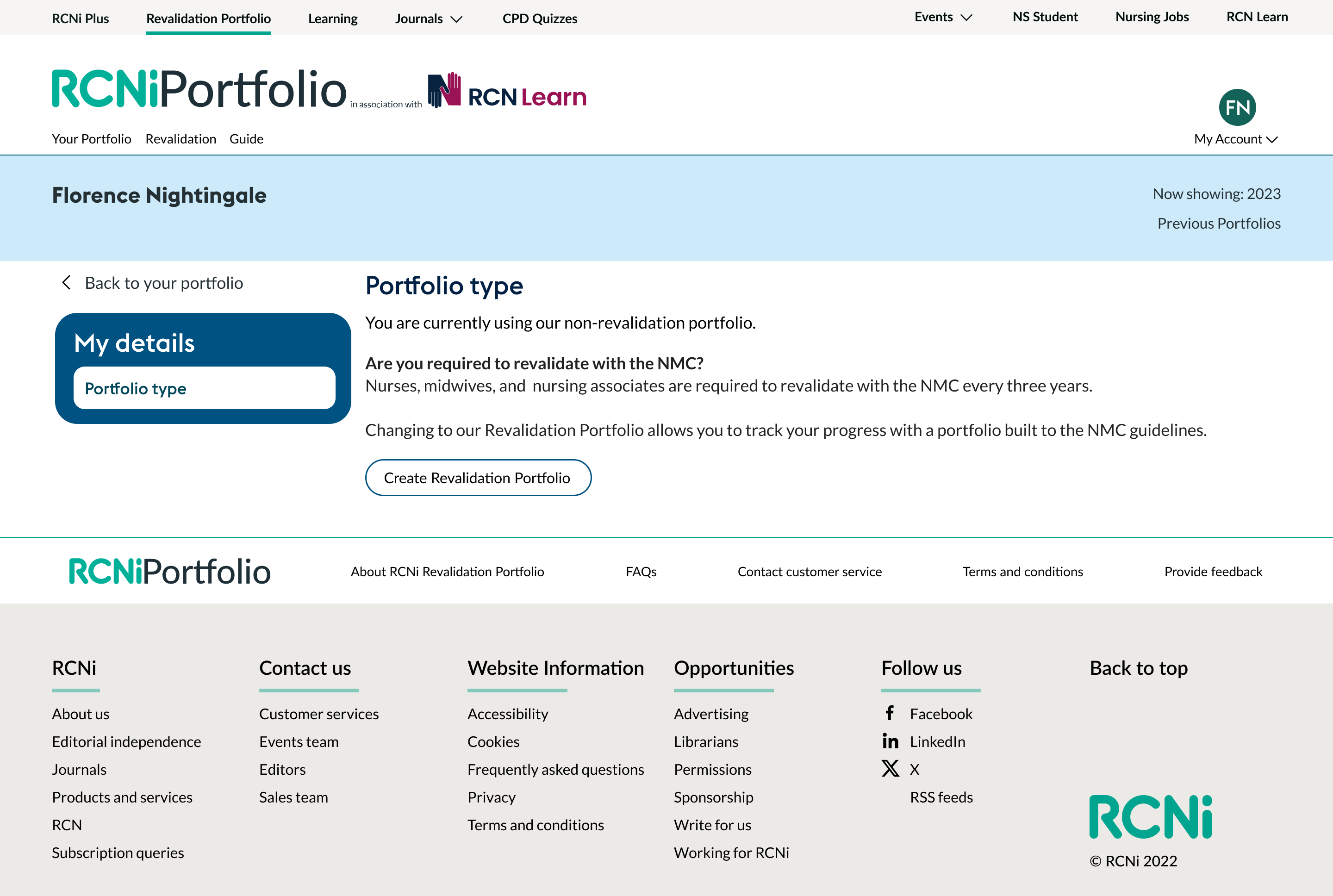
Task: Switch to the Learning tab
Action: click(x=332, y=18)
